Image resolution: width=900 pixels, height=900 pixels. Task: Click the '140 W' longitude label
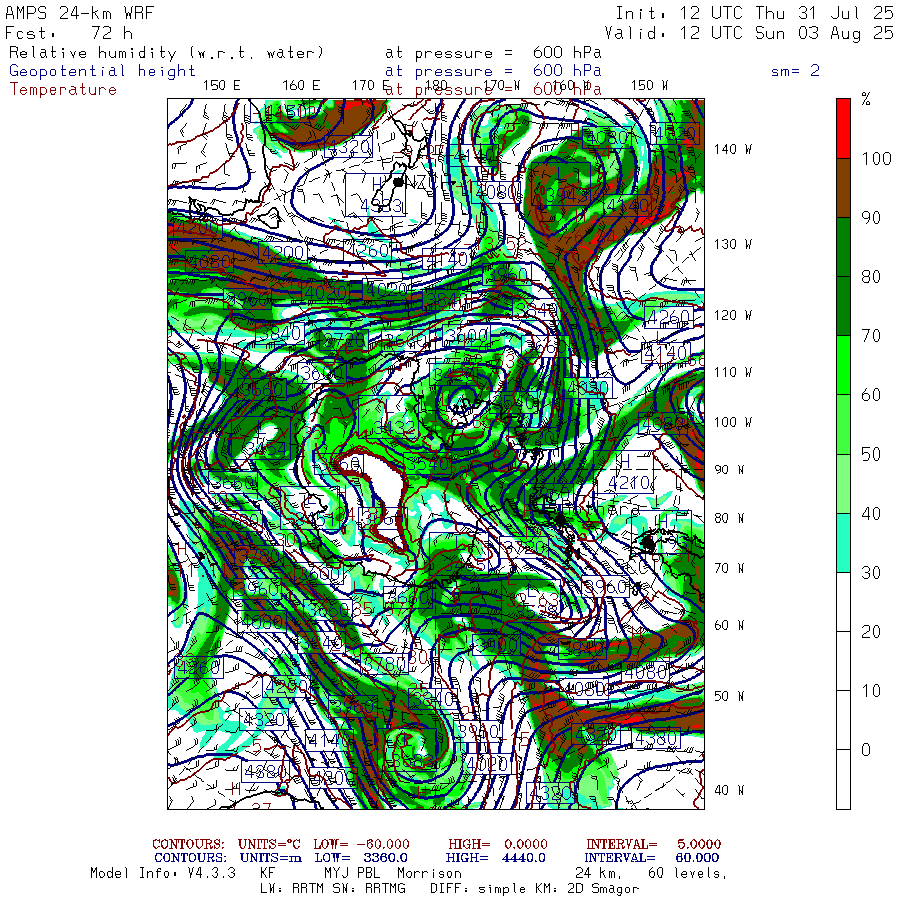coord(733,149)
